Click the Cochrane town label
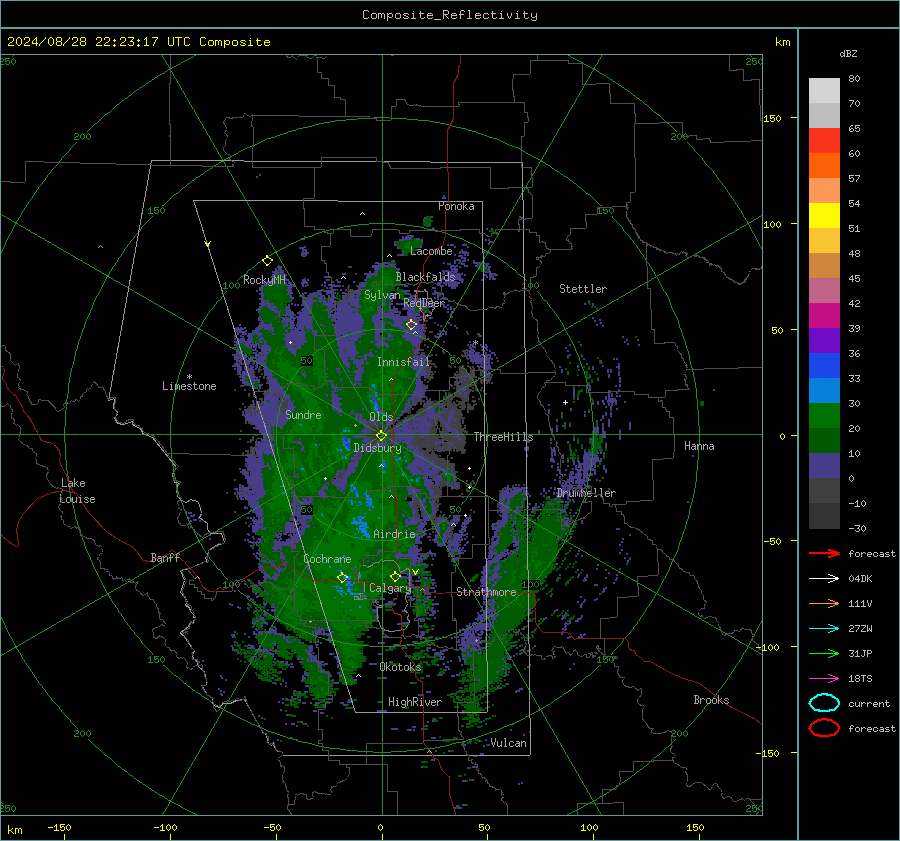900x841 pixels. tap(327, 559)
